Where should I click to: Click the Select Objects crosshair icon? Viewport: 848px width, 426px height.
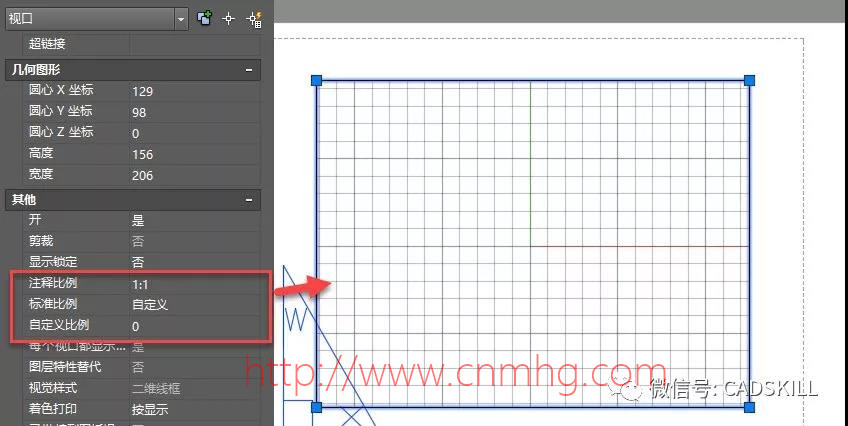tap(229, 18)
